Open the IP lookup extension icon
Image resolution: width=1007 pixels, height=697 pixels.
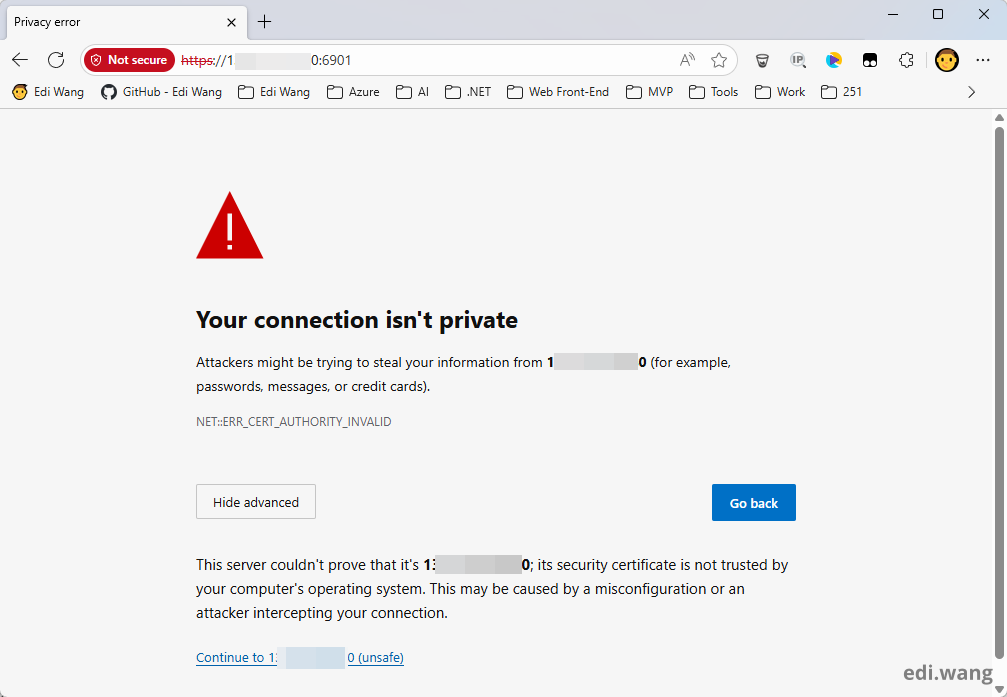[x=797, y=60]
